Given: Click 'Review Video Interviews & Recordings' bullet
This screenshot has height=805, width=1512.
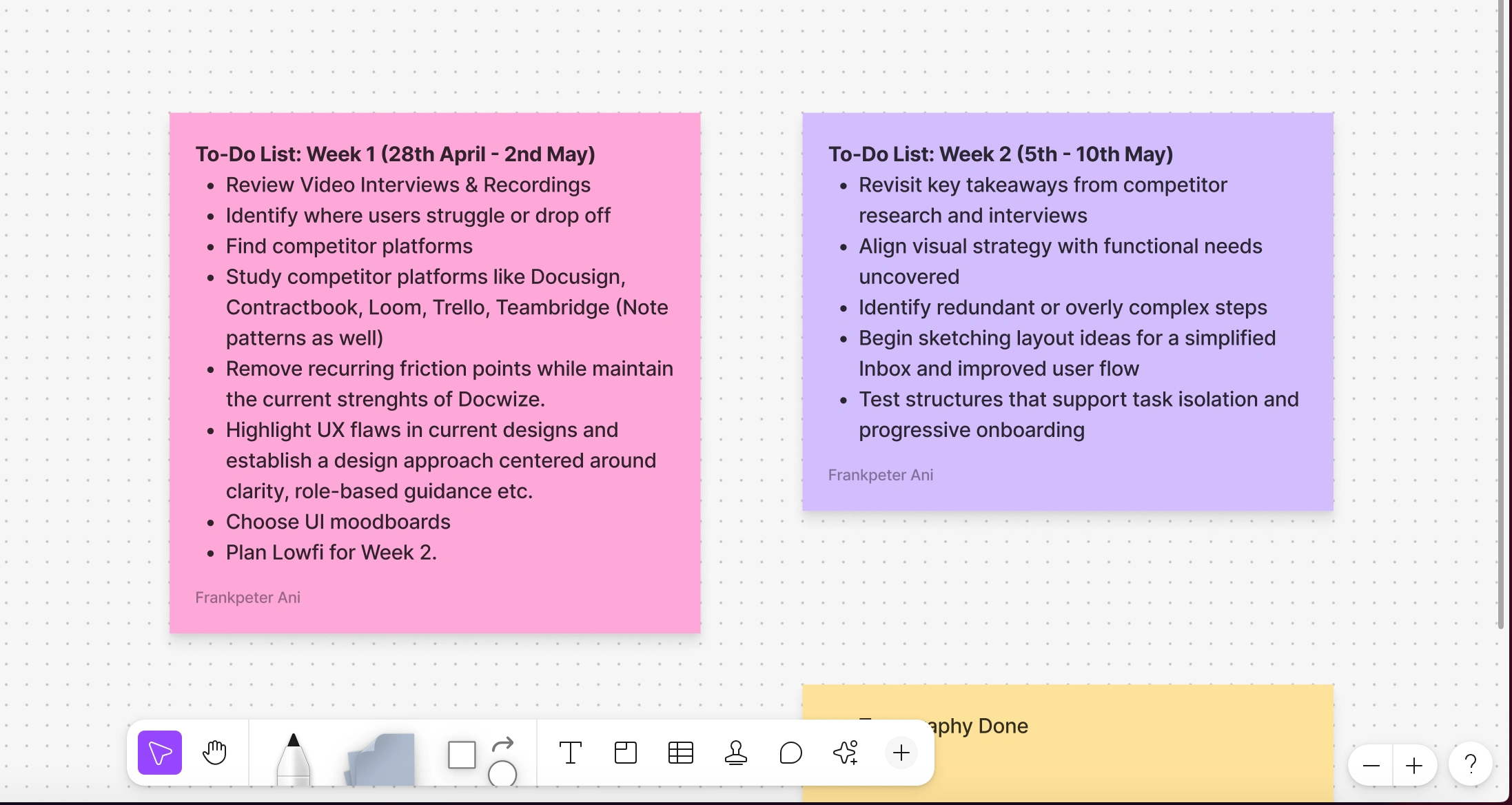Looking at the screenshot, I should click(x=408, y=185).
